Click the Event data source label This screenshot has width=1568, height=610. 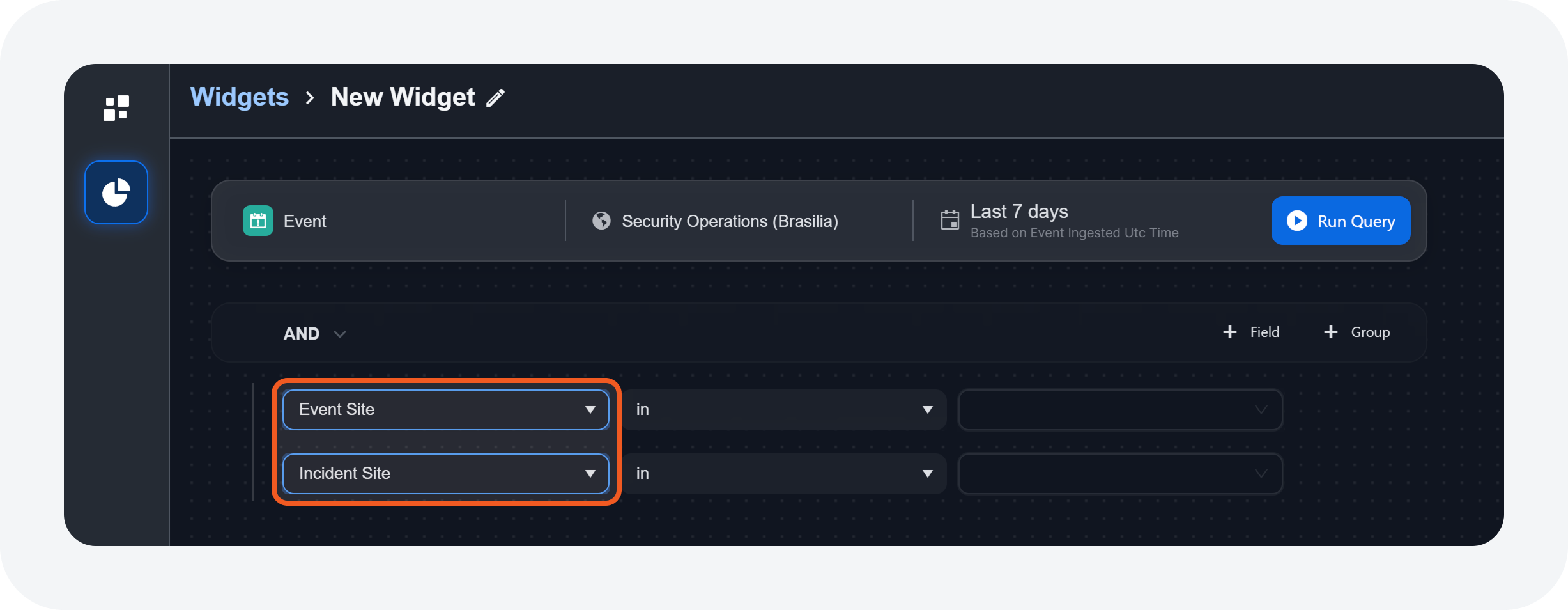(305, 221)
